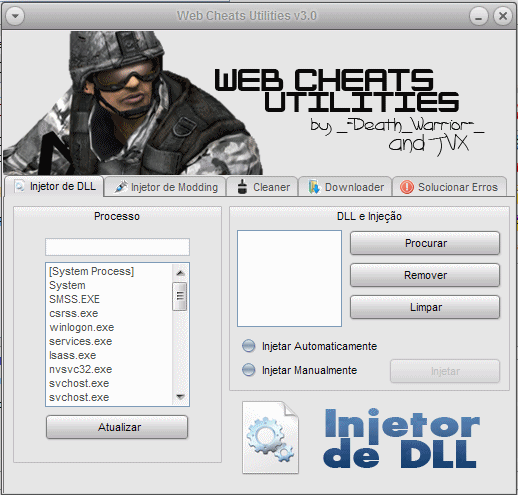Screen dimensions: 518x495
Task: Click the Procurar button
Action: (x=425, y=243)
